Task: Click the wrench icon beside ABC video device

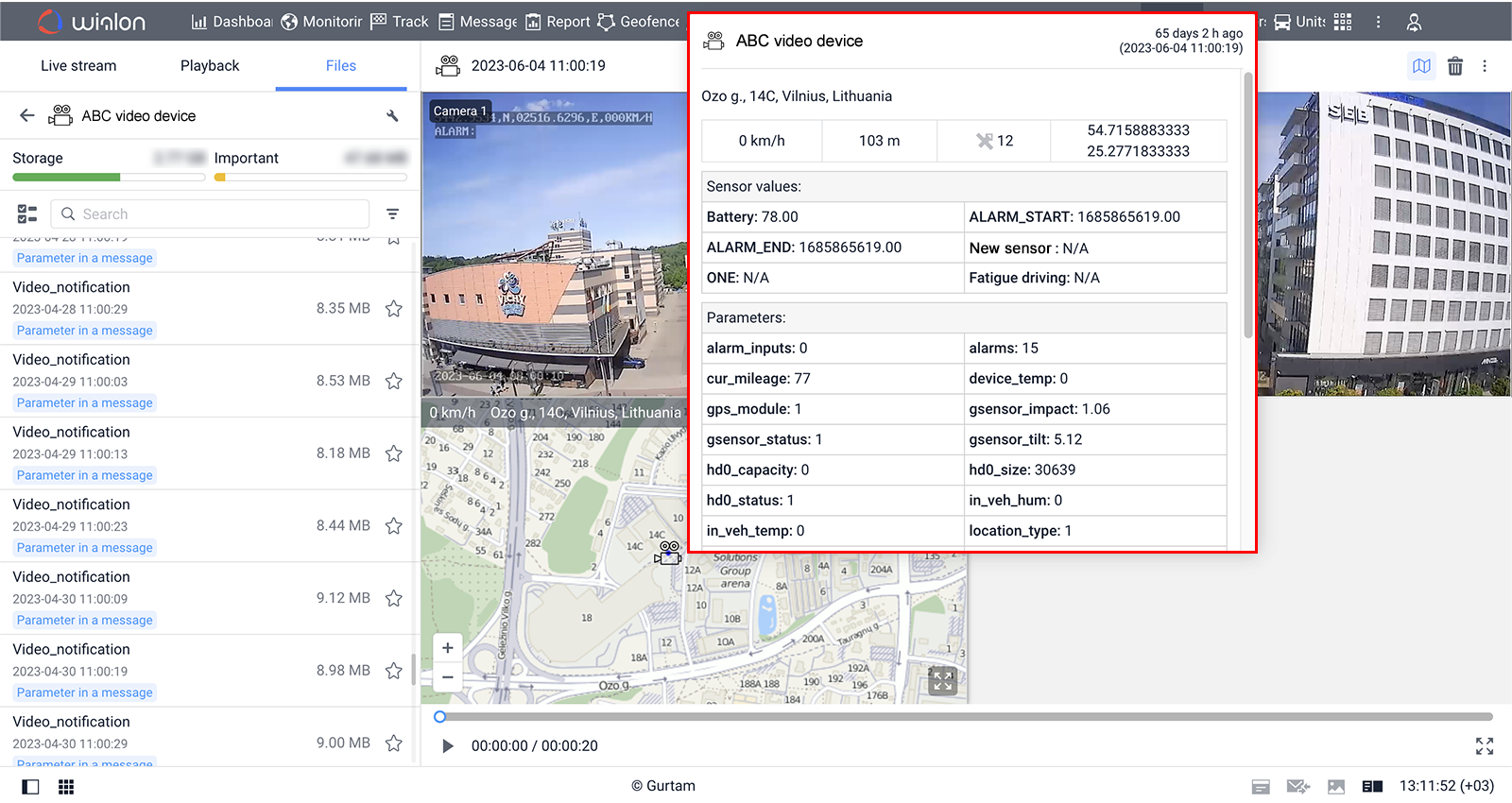Action: [392, 116]
